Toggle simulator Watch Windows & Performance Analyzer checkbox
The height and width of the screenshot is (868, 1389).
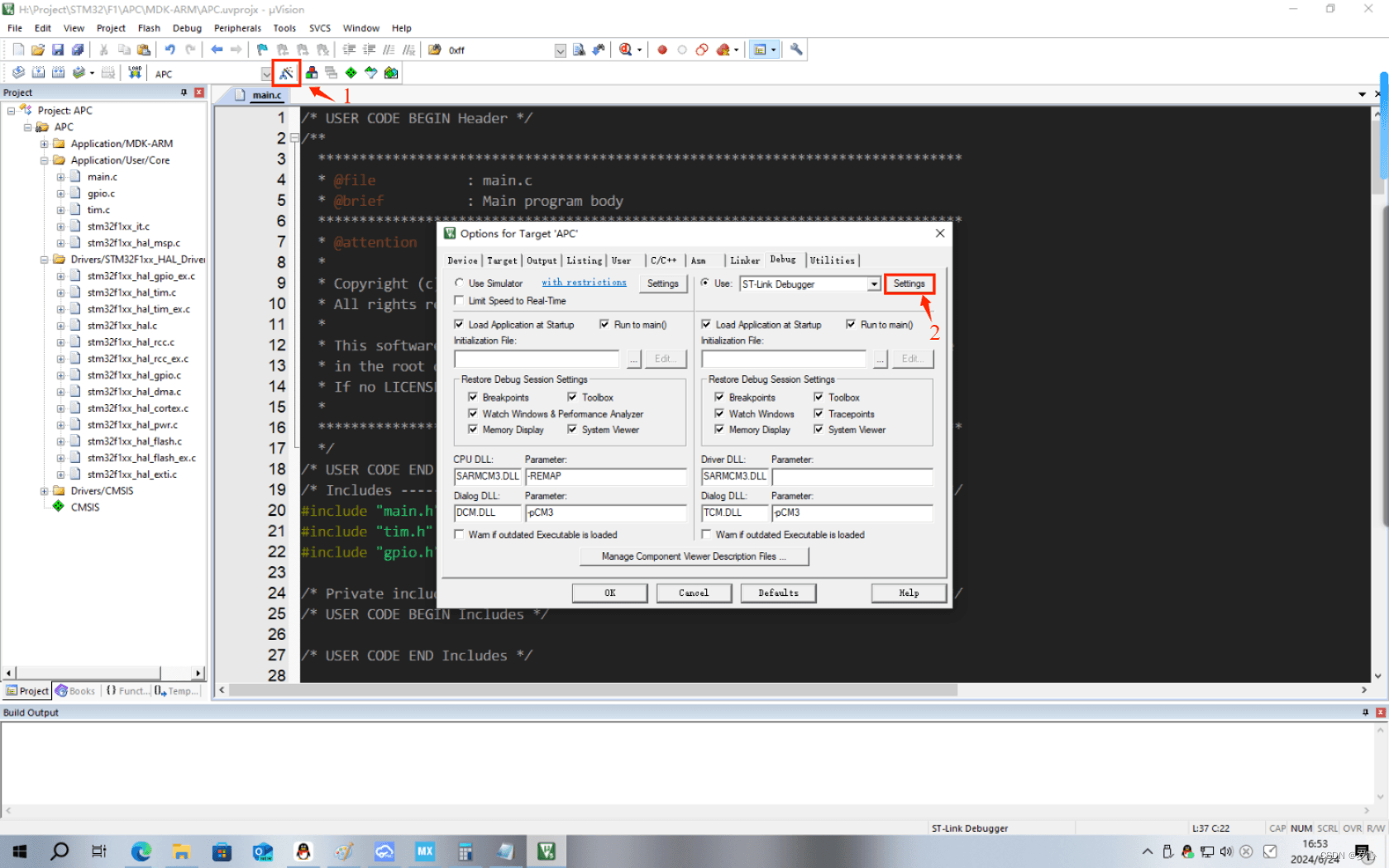pyautogui.click(x=473, y=413)
